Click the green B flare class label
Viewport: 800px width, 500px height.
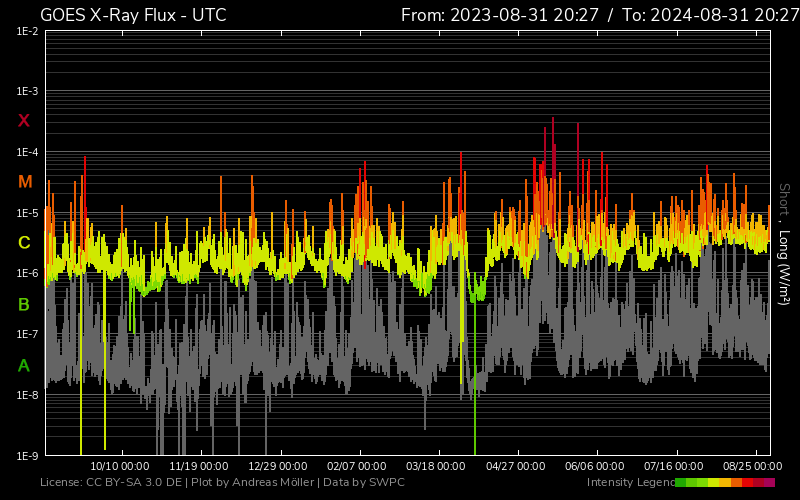coord(24,304)
